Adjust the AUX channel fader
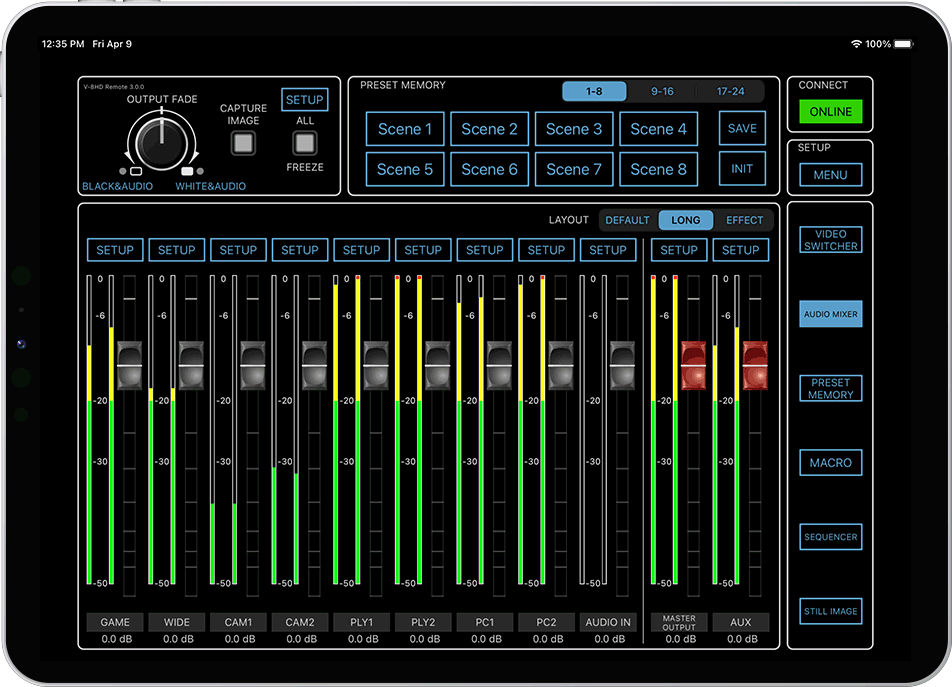Viewport: 952px width, 687px height. point(755,367)
